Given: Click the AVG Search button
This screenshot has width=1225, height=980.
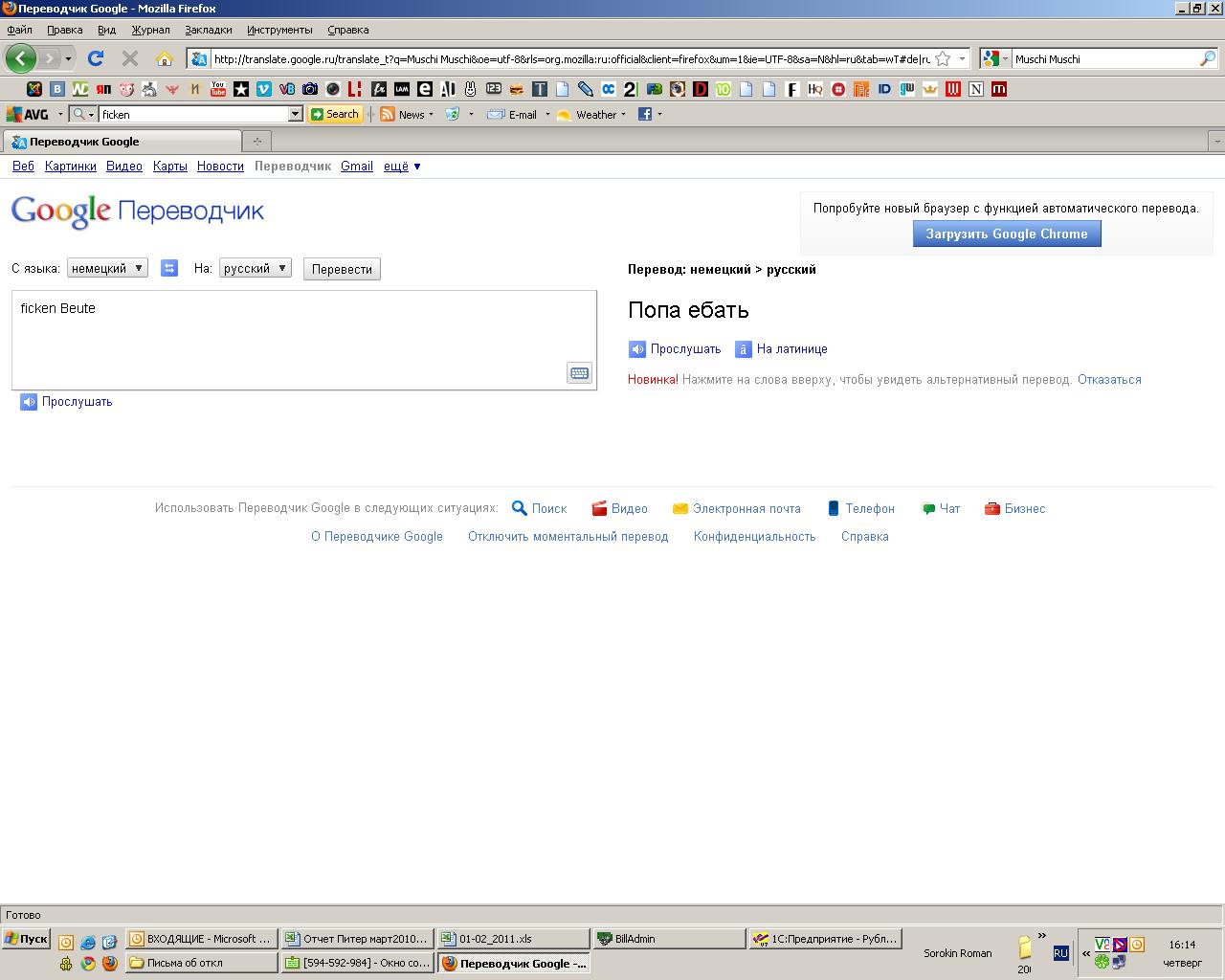Looking at the screenshot, I should 335,114.
